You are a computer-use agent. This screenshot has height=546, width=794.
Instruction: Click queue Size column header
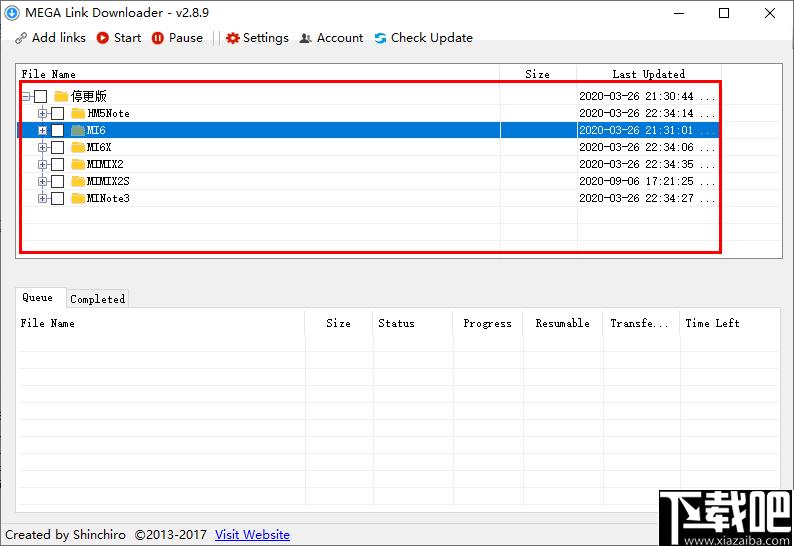[338, 323]
